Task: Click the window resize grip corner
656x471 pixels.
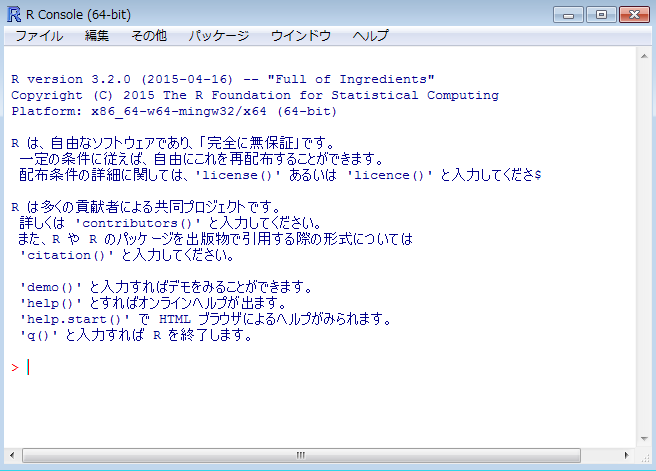Action: tap(646, 458)
